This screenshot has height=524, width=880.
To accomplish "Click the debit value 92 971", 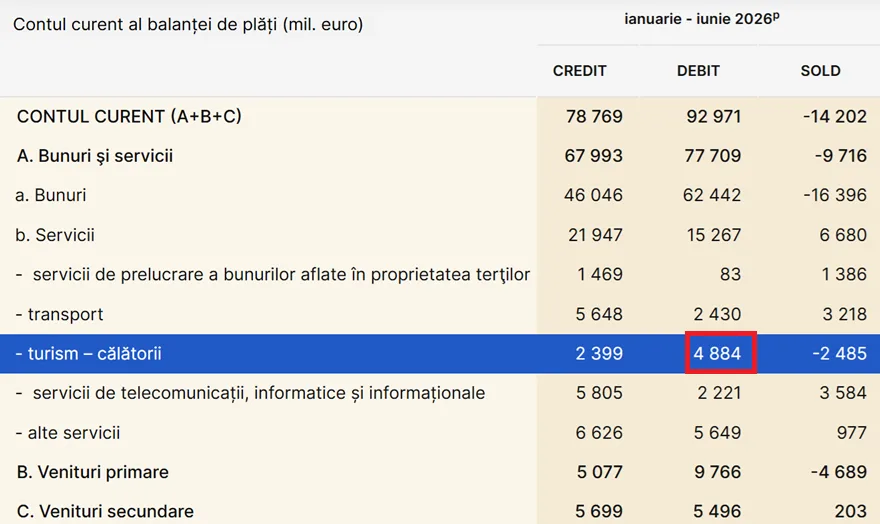I will (713, 116).
